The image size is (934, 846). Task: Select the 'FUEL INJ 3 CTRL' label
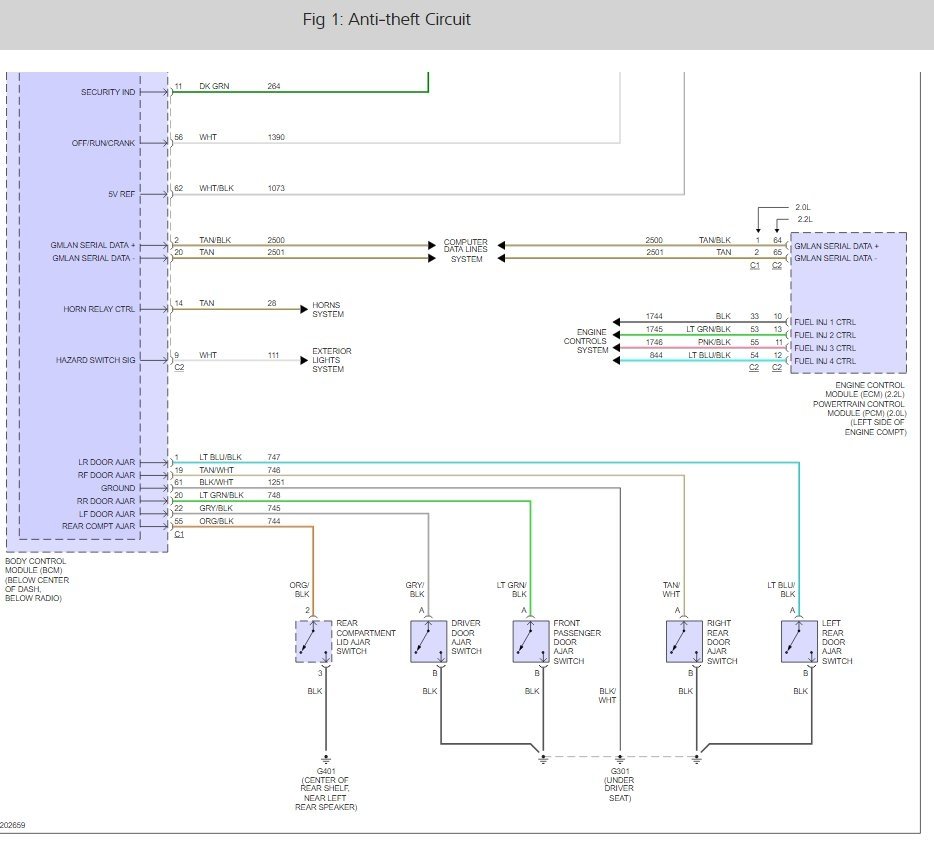pyautogui.click(x=825, y=348)
